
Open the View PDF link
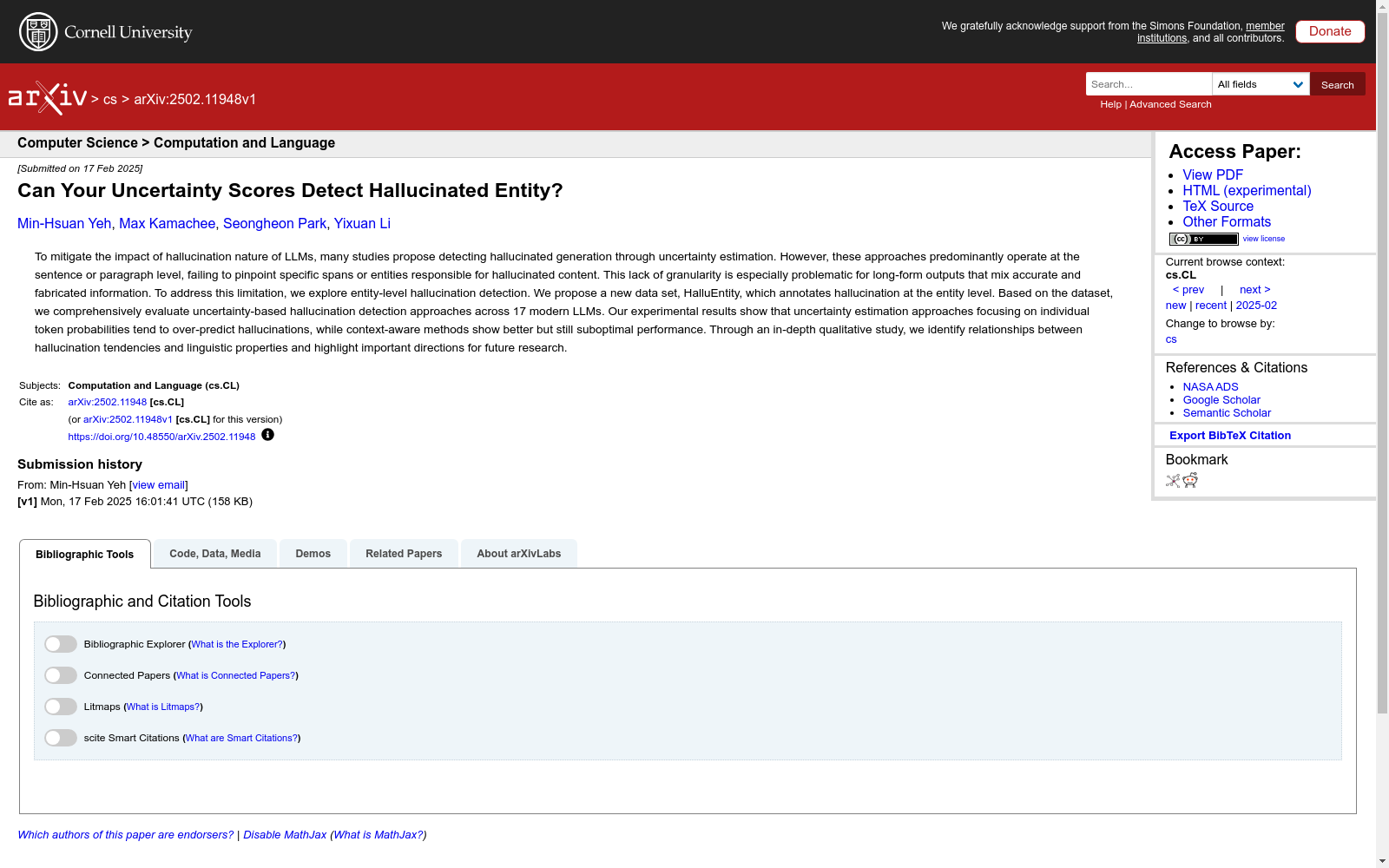[1213, 175]
